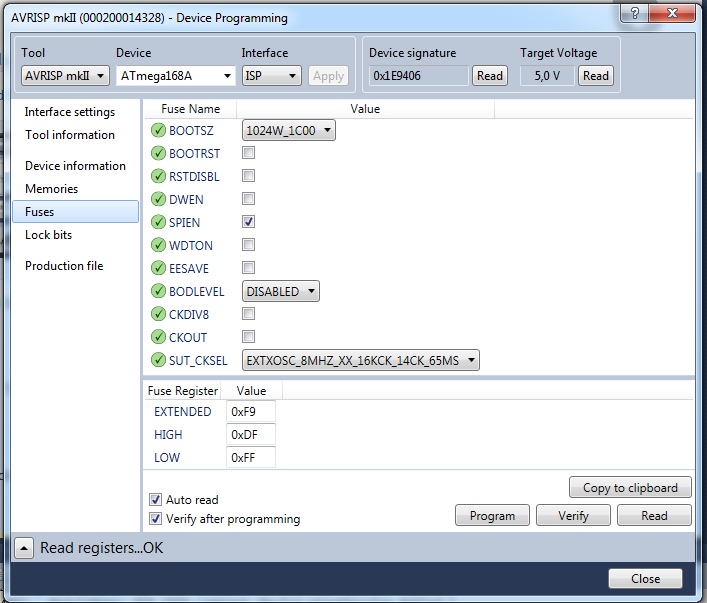Click the BOOTSZ green status check icon
Screen dimensions: 707x603
coord(158,130)
